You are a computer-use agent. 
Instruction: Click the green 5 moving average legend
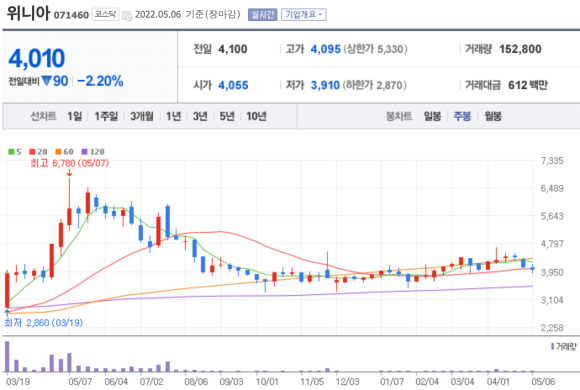click(x=15, y=152)
